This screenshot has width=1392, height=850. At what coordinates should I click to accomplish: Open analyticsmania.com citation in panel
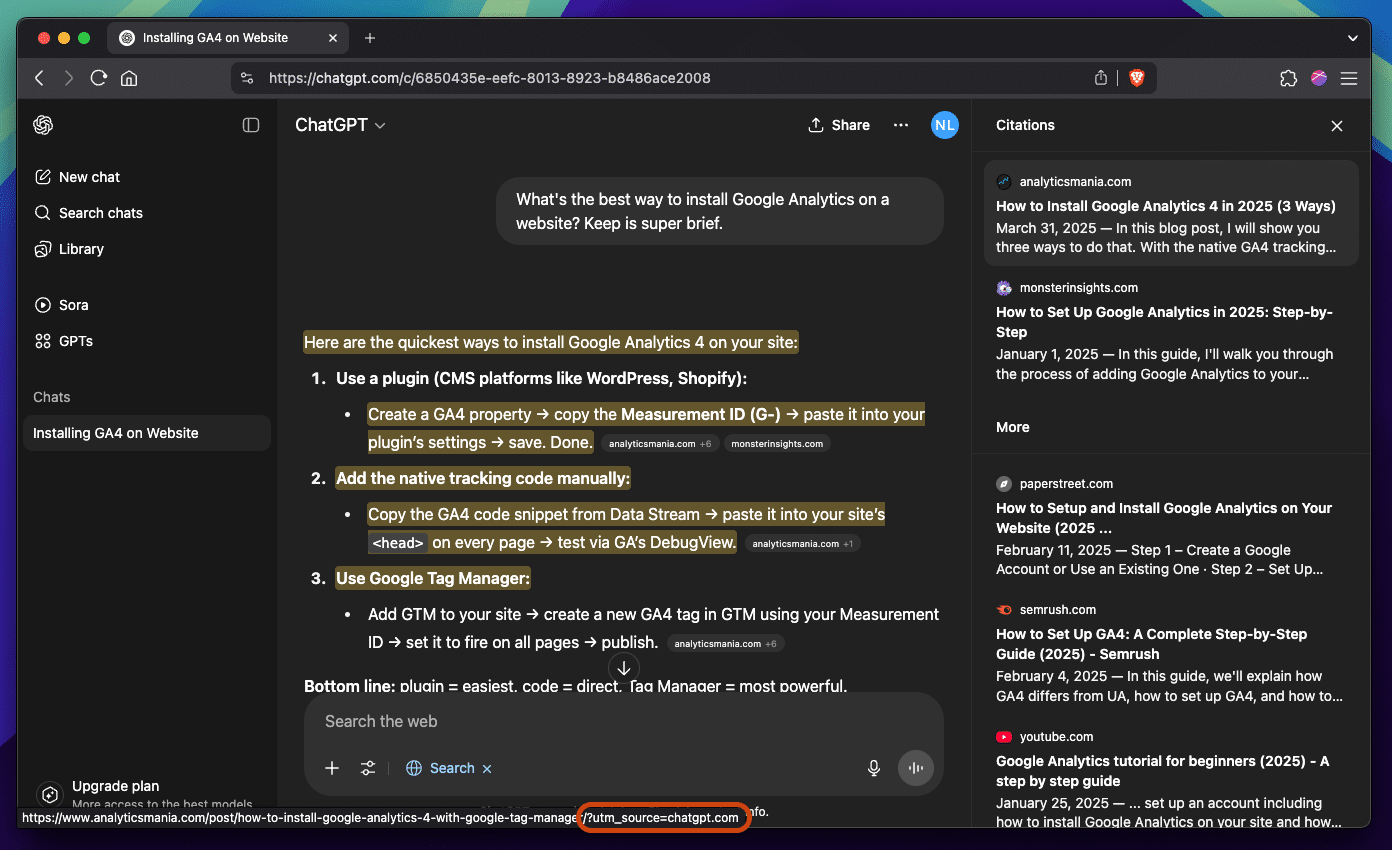click(1171, 213)
